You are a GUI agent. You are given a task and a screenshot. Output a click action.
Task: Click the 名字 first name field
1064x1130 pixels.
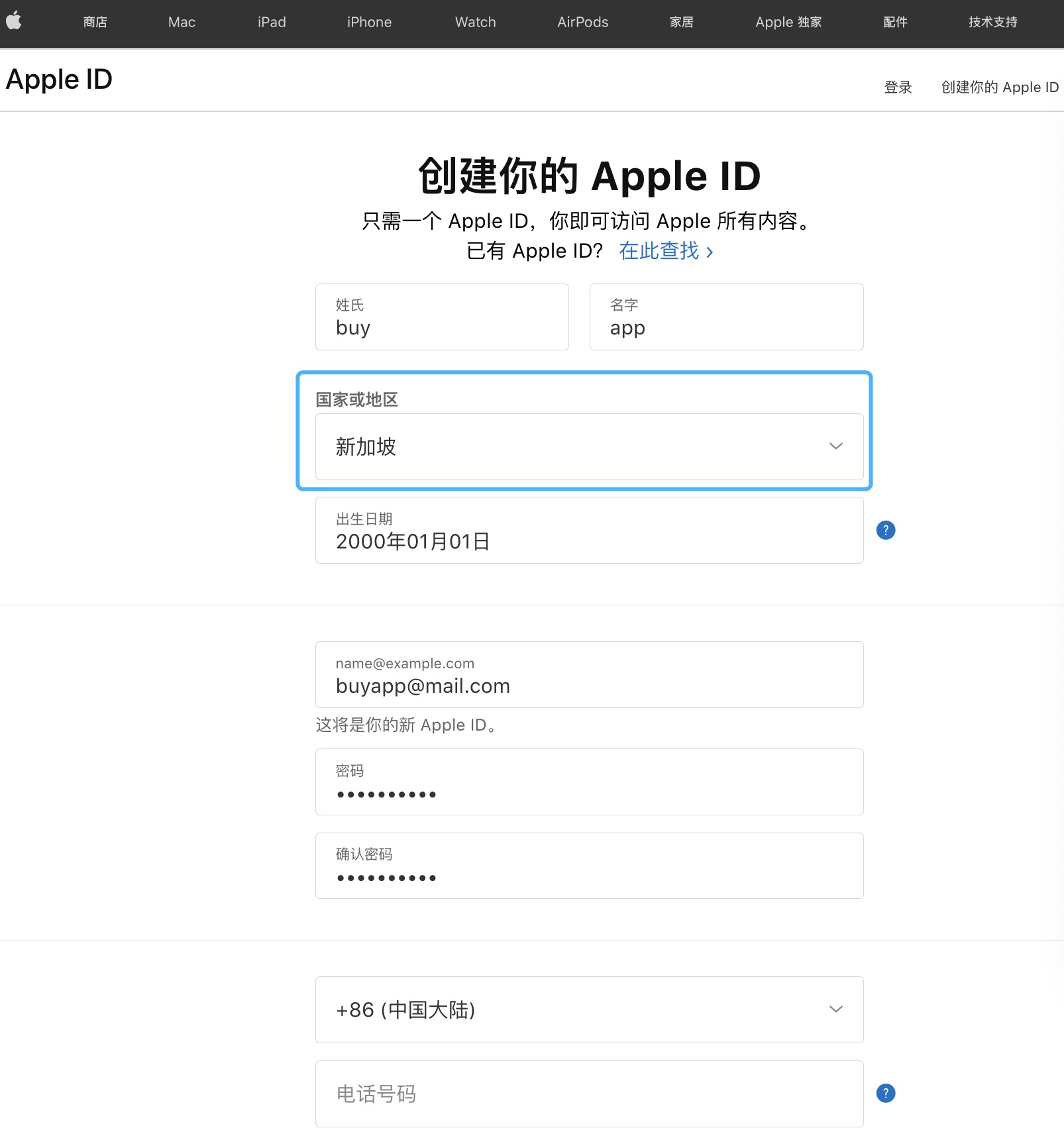[726, 317]
